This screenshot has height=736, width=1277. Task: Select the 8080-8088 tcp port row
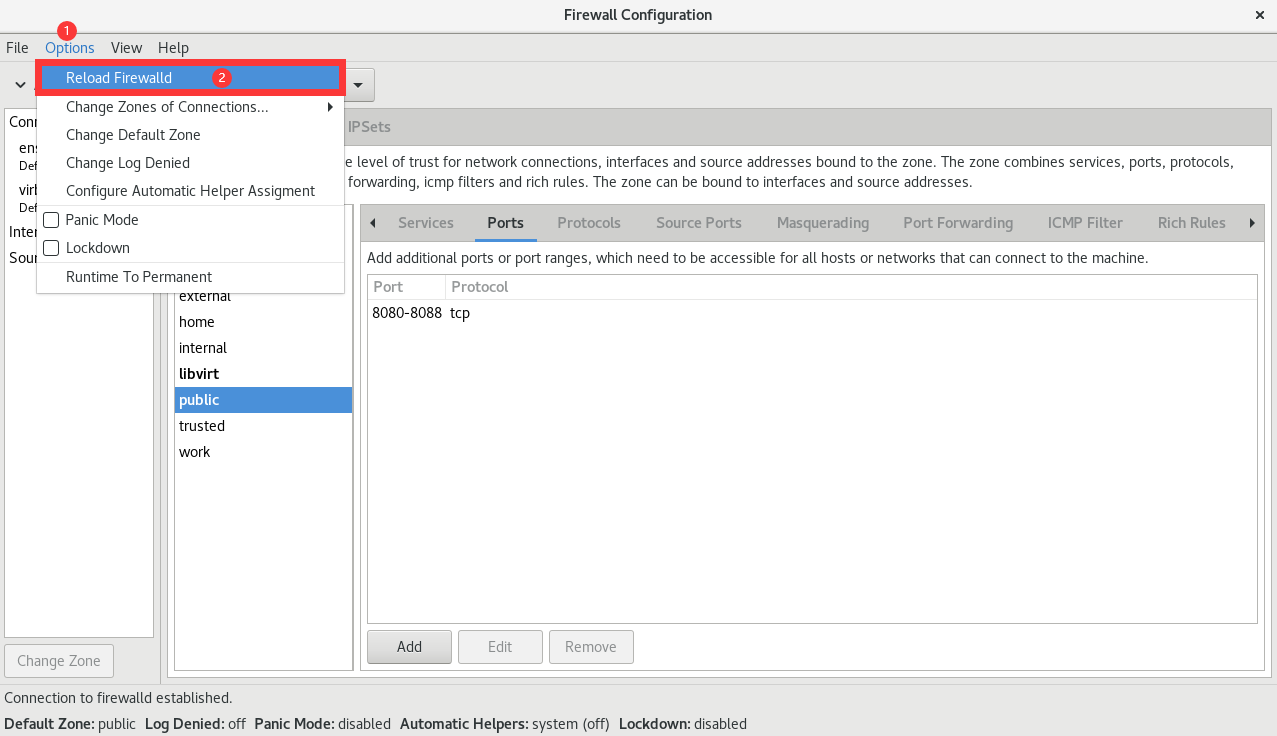pos(811,313)
